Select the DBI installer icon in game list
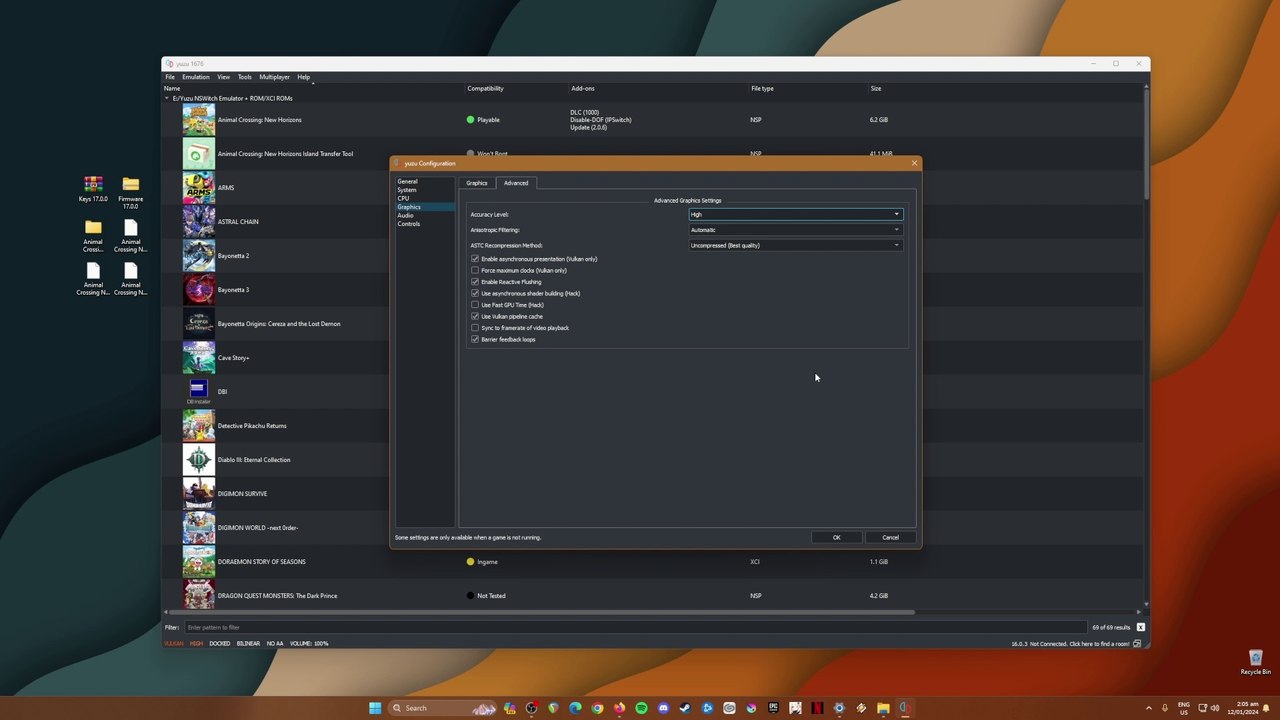Screen dimensions: 1280x720 [x=198, y=392]
